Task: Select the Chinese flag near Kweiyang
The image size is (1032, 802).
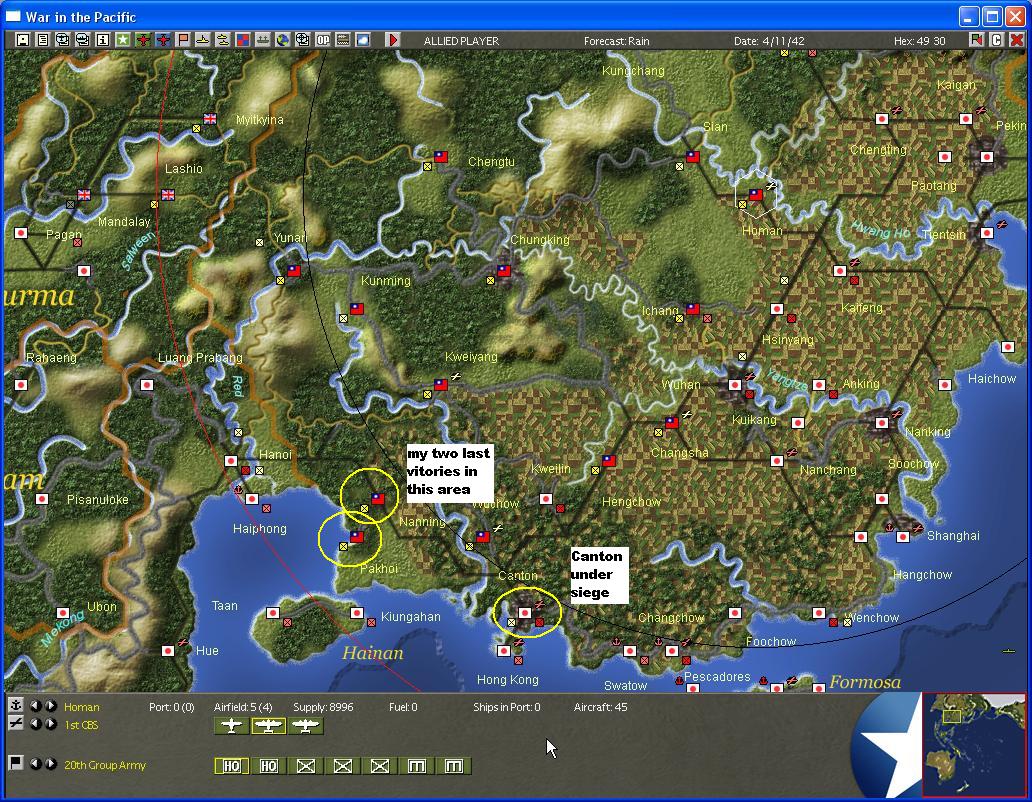Action: (x=441, y=384)
